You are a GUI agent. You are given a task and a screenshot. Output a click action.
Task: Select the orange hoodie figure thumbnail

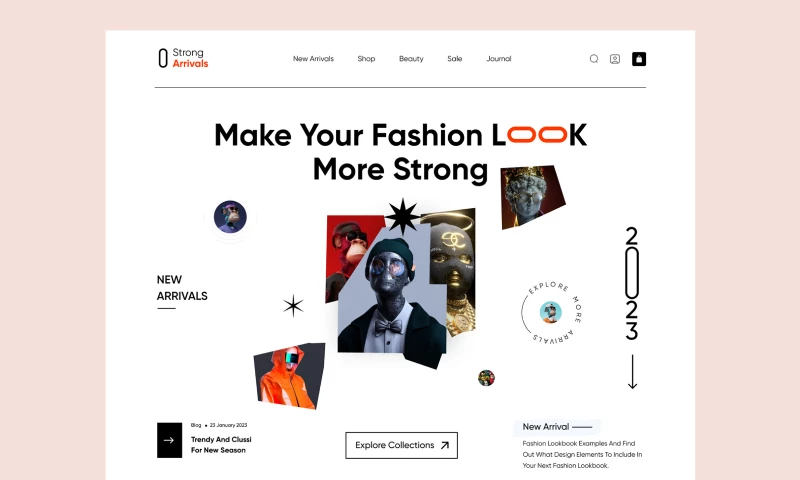290,375
